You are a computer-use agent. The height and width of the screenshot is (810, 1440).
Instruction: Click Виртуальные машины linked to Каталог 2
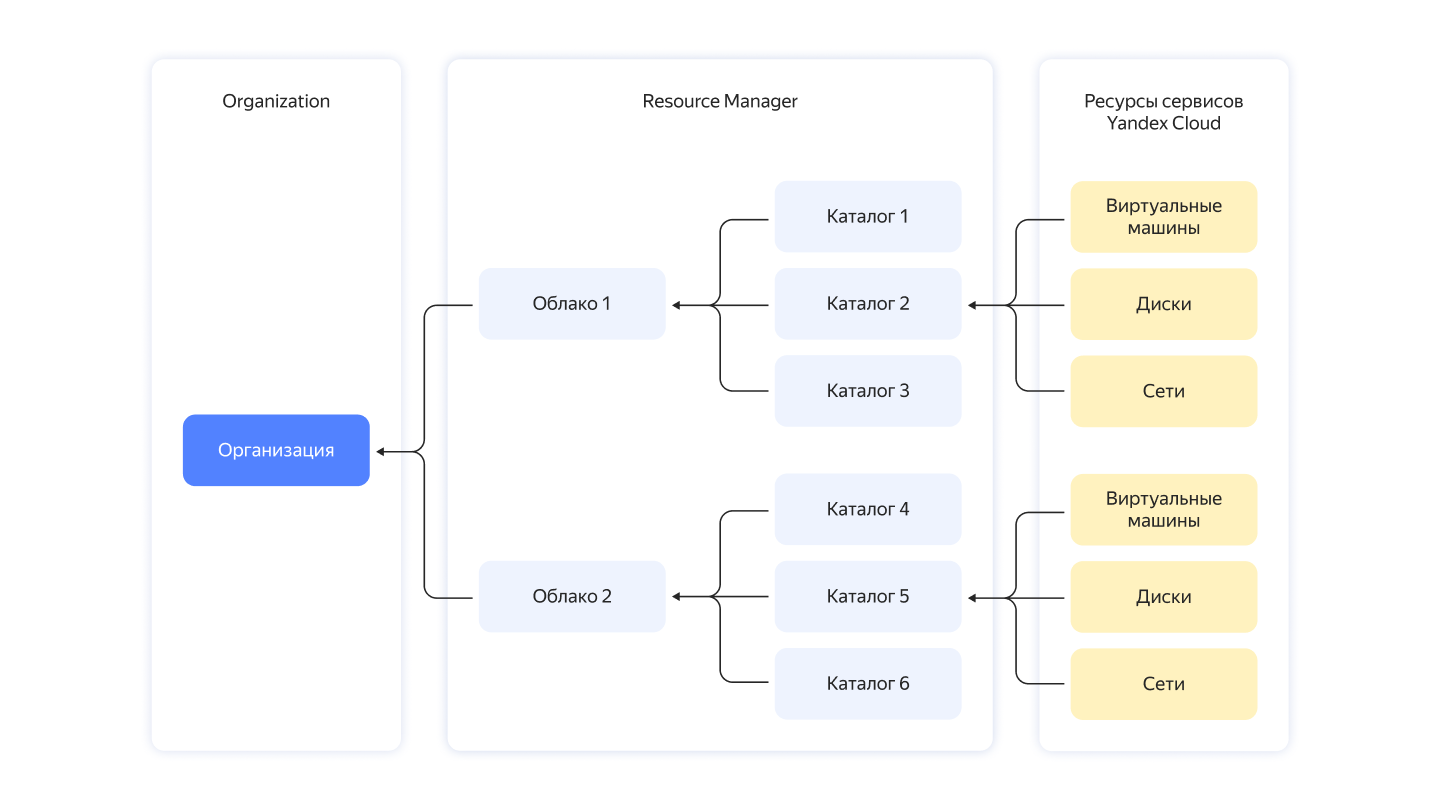[1163, 217]
